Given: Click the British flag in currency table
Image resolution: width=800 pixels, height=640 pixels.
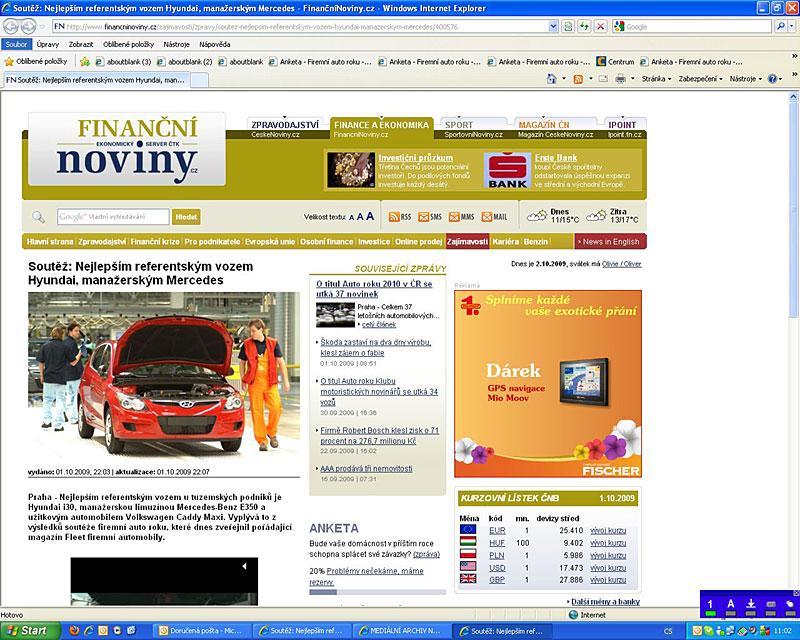Looking at the screenshot, I should (468, 579).
